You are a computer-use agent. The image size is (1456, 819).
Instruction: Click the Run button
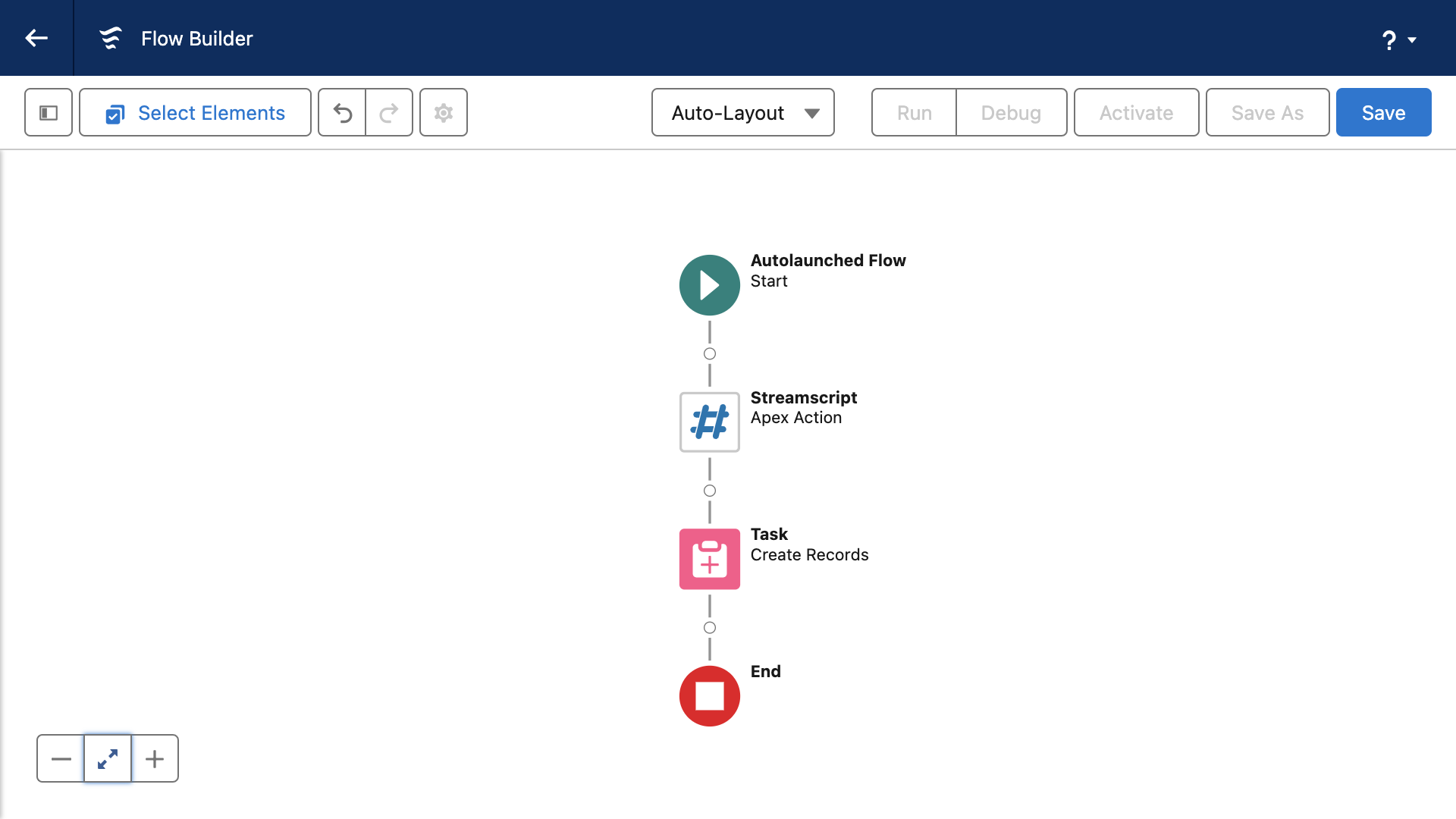click(x=914, y=112)
